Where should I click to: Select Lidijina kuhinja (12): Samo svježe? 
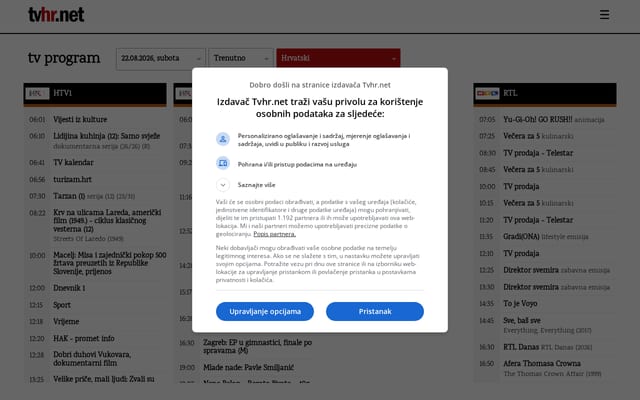(x=107, y=136)
